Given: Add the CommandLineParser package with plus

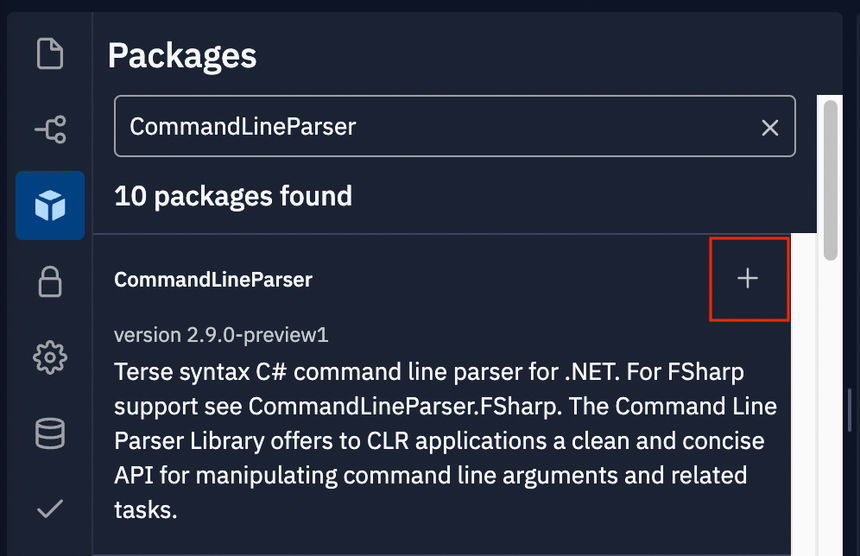Looking at the screenshot, I should (748, 279).
